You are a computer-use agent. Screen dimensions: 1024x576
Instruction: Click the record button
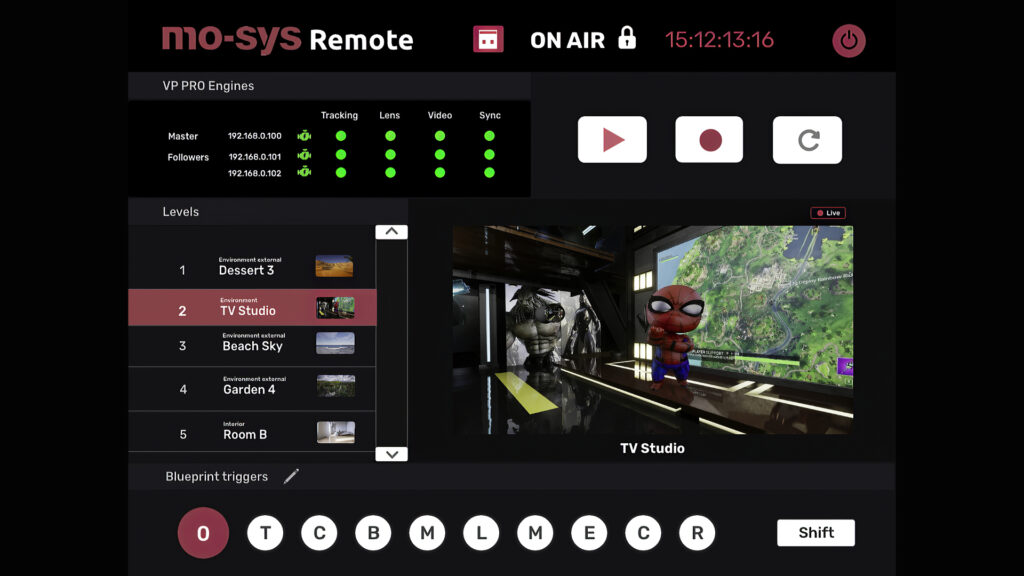[709, 140]
